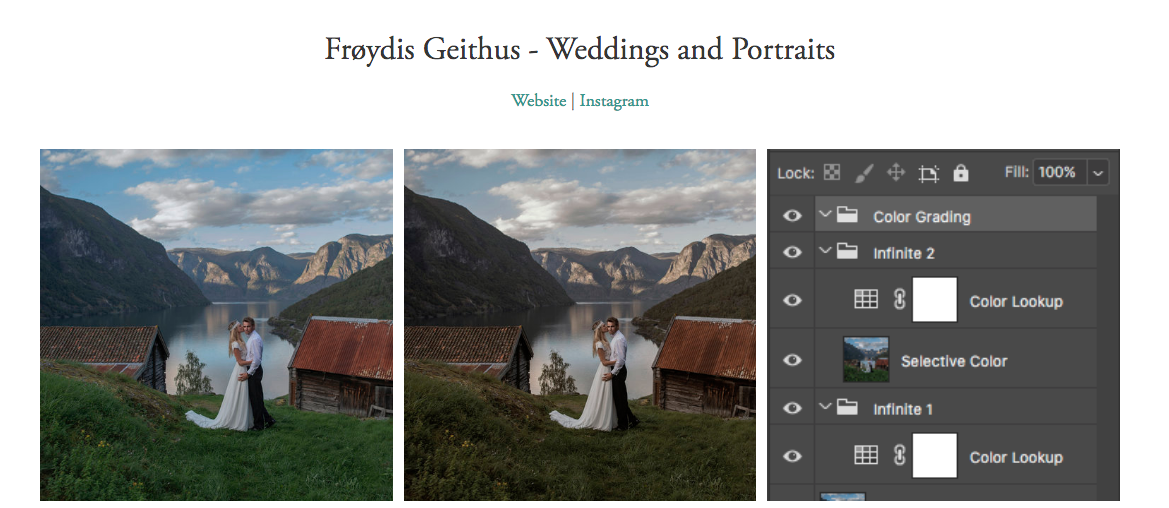Open the Fill percentage dropdown arrow

coord(1098,172)
